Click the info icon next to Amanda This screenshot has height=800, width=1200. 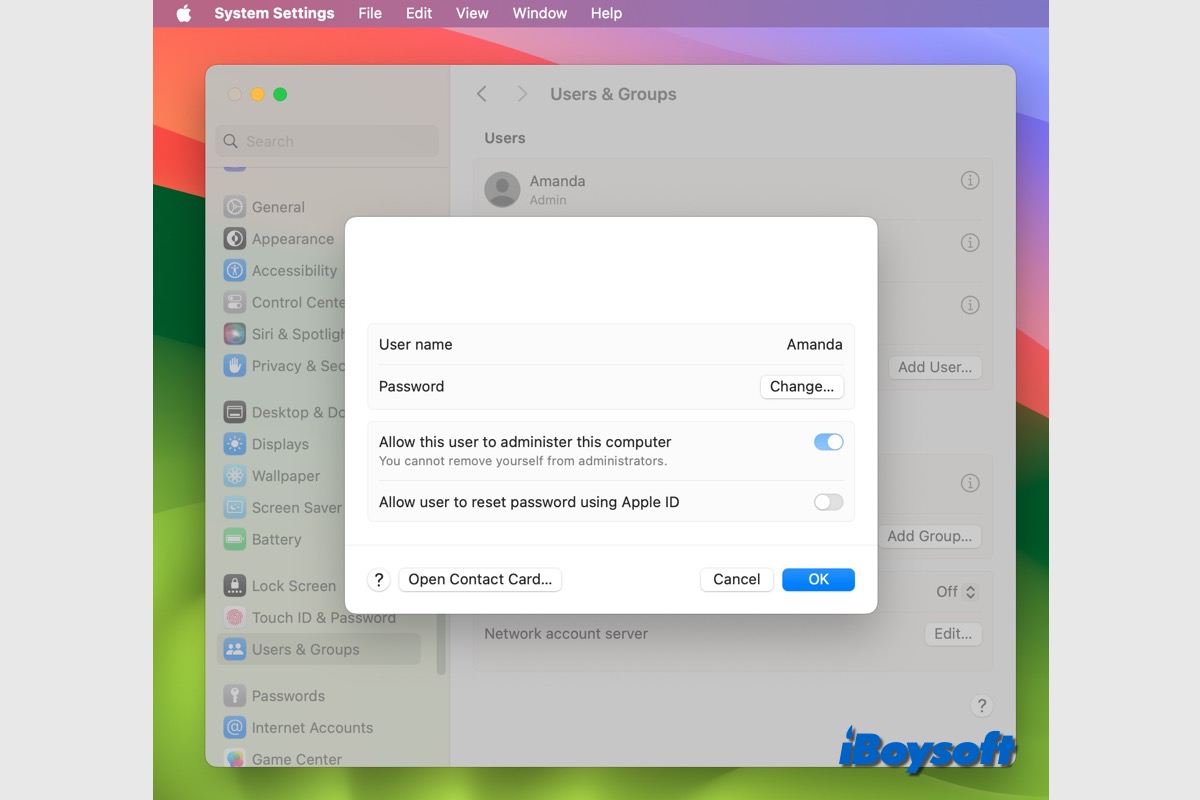pos(970,181)
